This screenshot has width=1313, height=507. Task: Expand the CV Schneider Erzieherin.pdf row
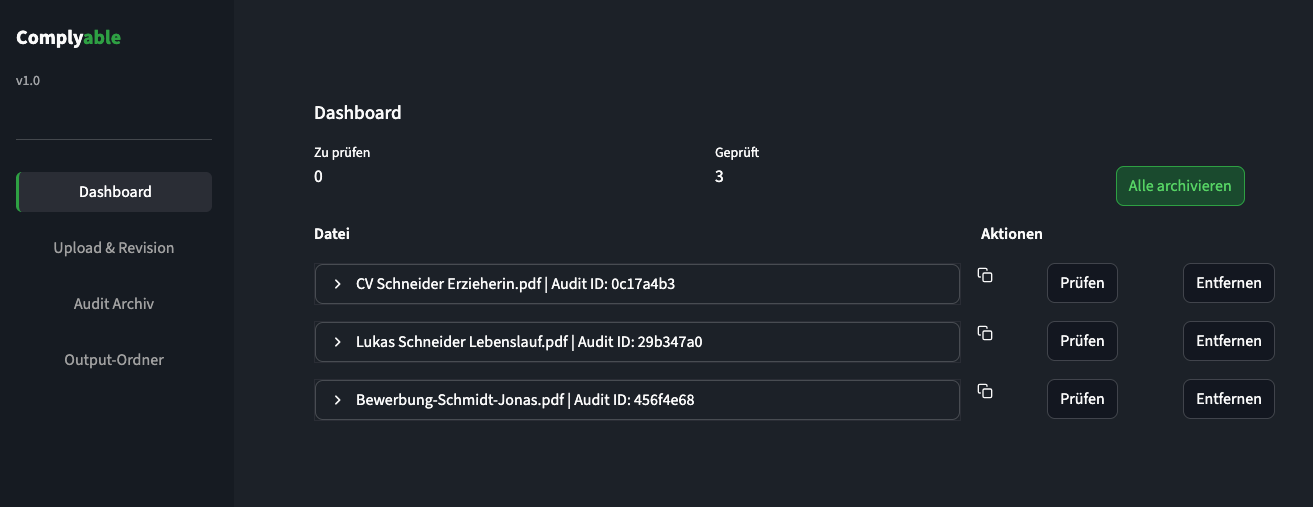(x=338, y=284)
